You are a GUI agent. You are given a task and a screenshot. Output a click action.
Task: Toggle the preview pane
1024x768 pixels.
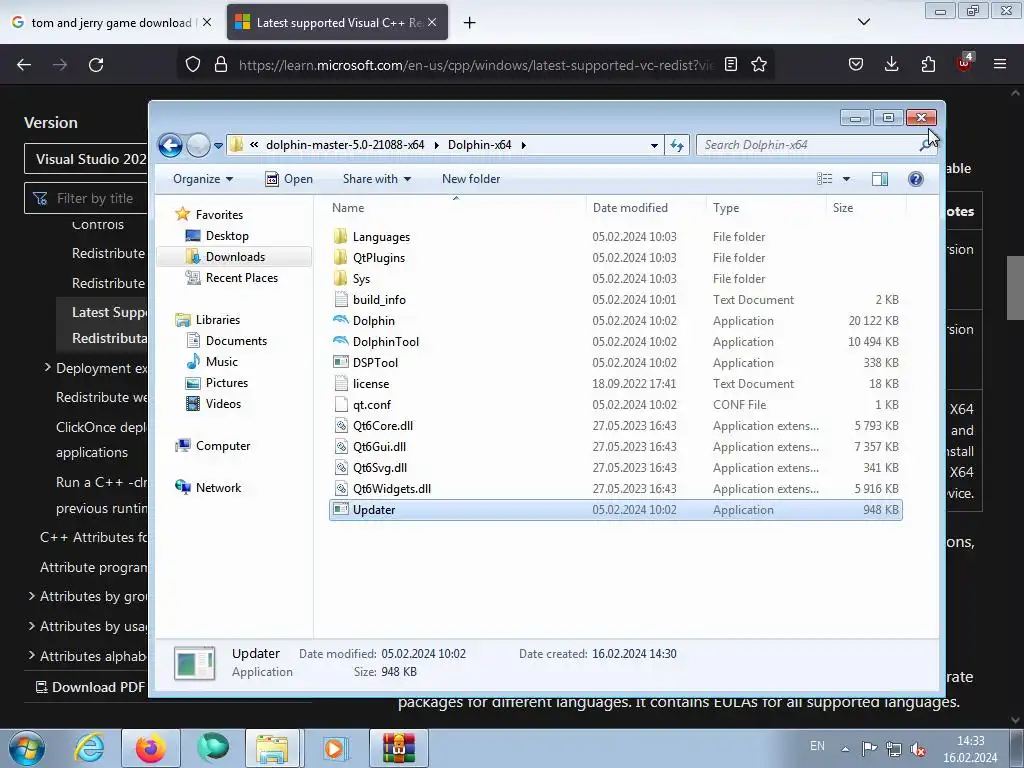click(880, 179)
